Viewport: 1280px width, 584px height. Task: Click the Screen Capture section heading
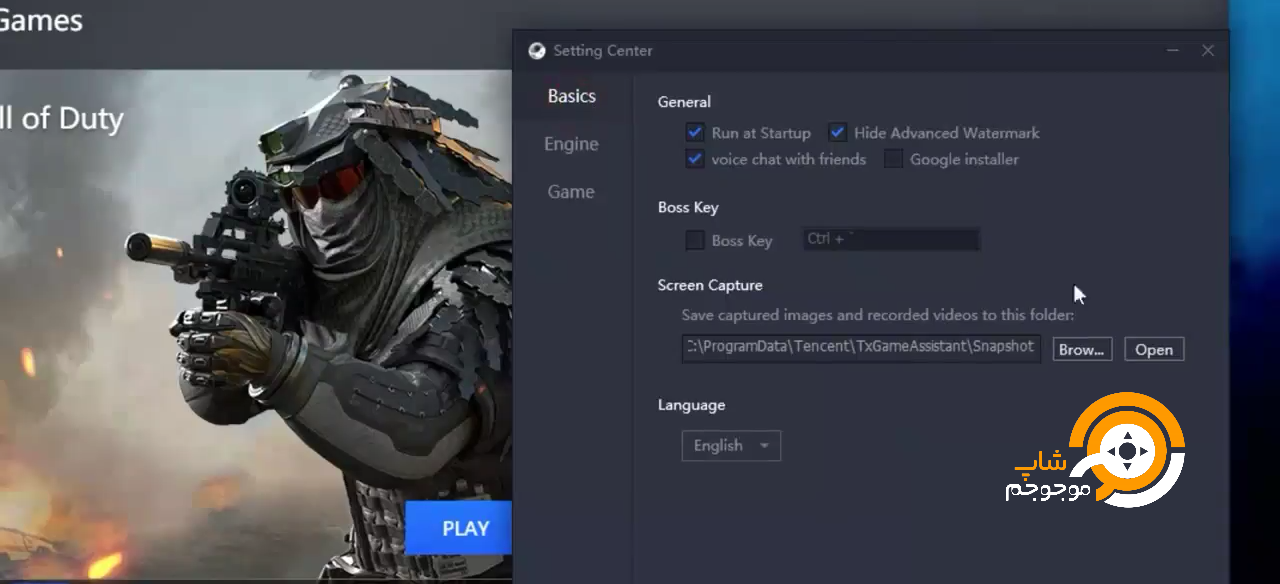coord(710,285)
